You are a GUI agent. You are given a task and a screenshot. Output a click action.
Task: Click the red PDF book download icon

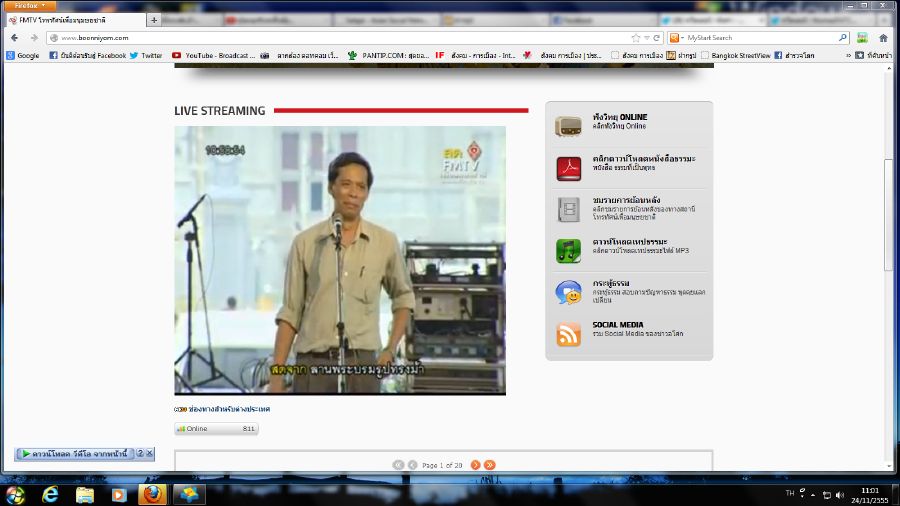click(568, 168)
